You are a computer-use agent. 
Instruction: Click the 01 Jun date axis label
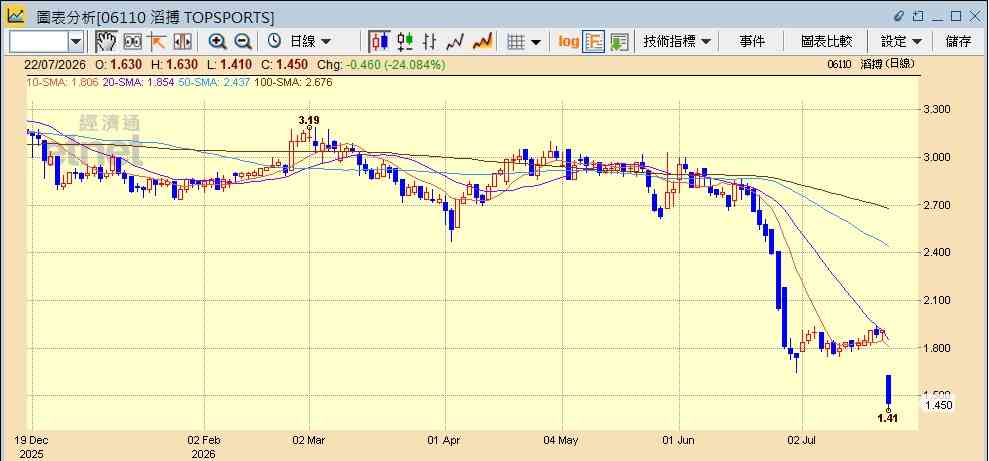coord(679,440)
